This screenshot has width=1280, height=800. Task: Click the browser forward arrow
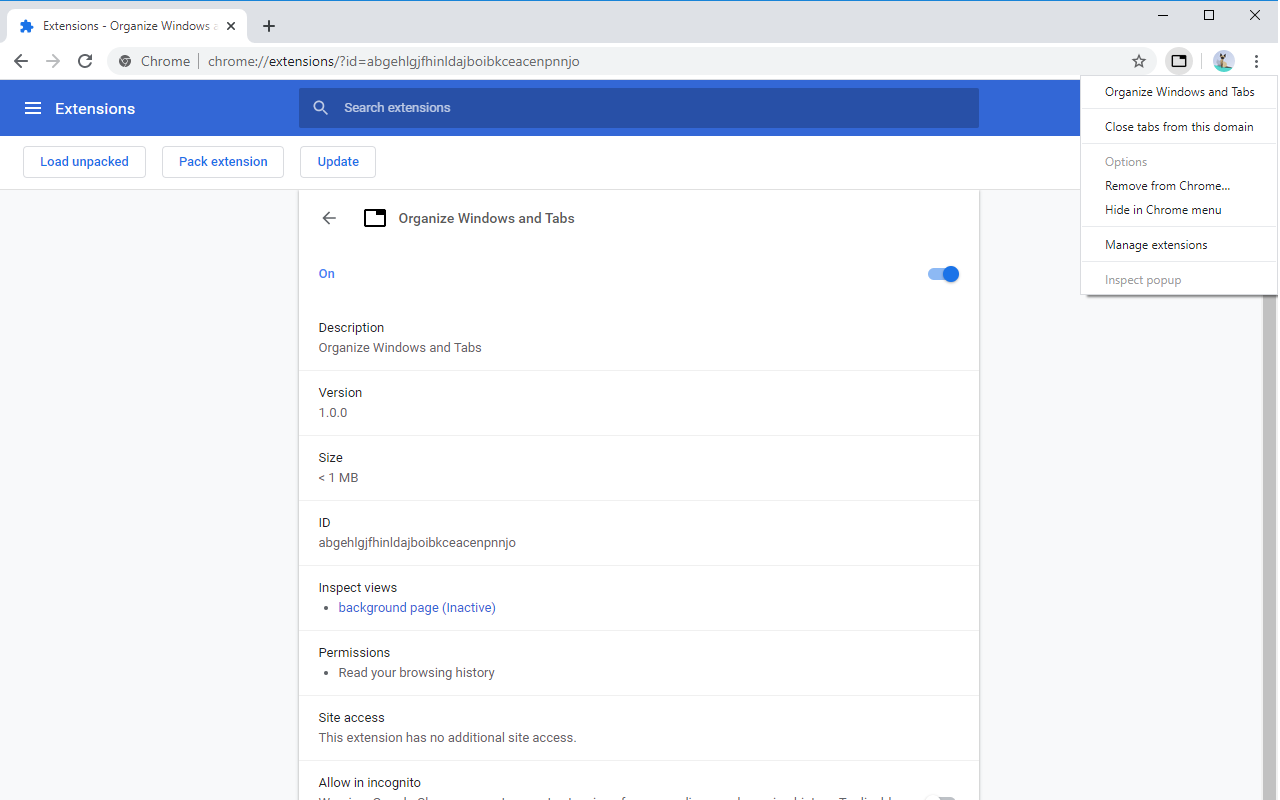point(53,61)
